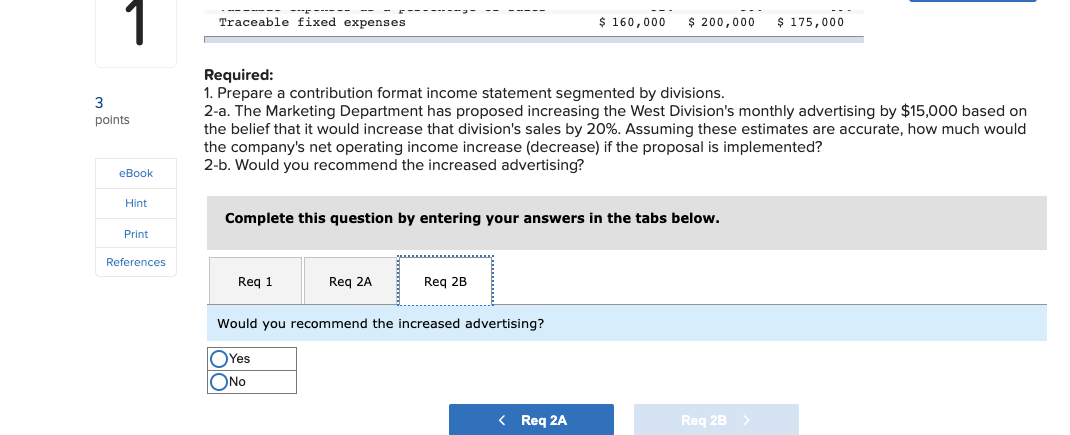Image resolution: width=1070 pixels, height=435 pixels.
Task: Click the 3 points label
Action: coord(112,111)
